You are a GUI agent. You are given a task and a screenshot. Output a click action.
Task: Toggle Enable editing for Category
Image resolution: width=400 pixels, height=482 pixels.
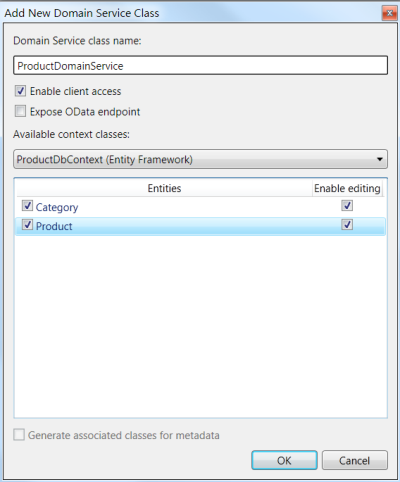click(x=347, y=206)
